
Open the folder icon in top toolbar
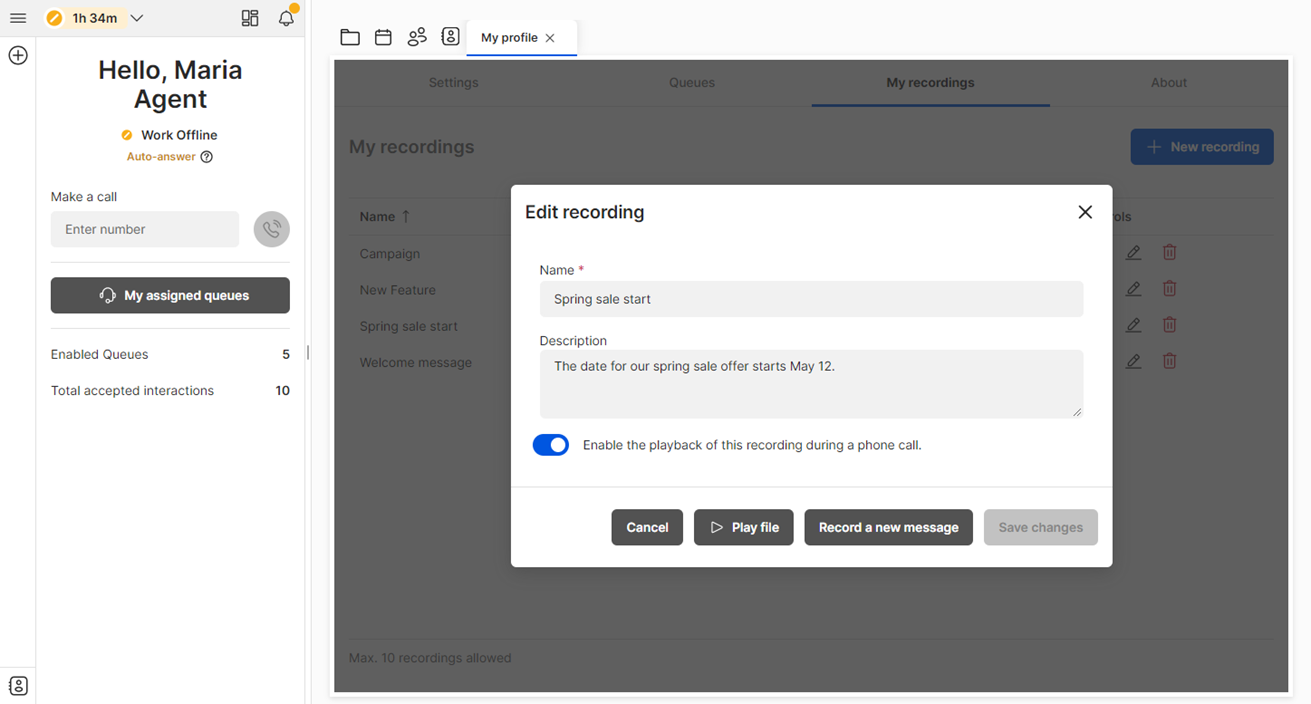[350, 37]
